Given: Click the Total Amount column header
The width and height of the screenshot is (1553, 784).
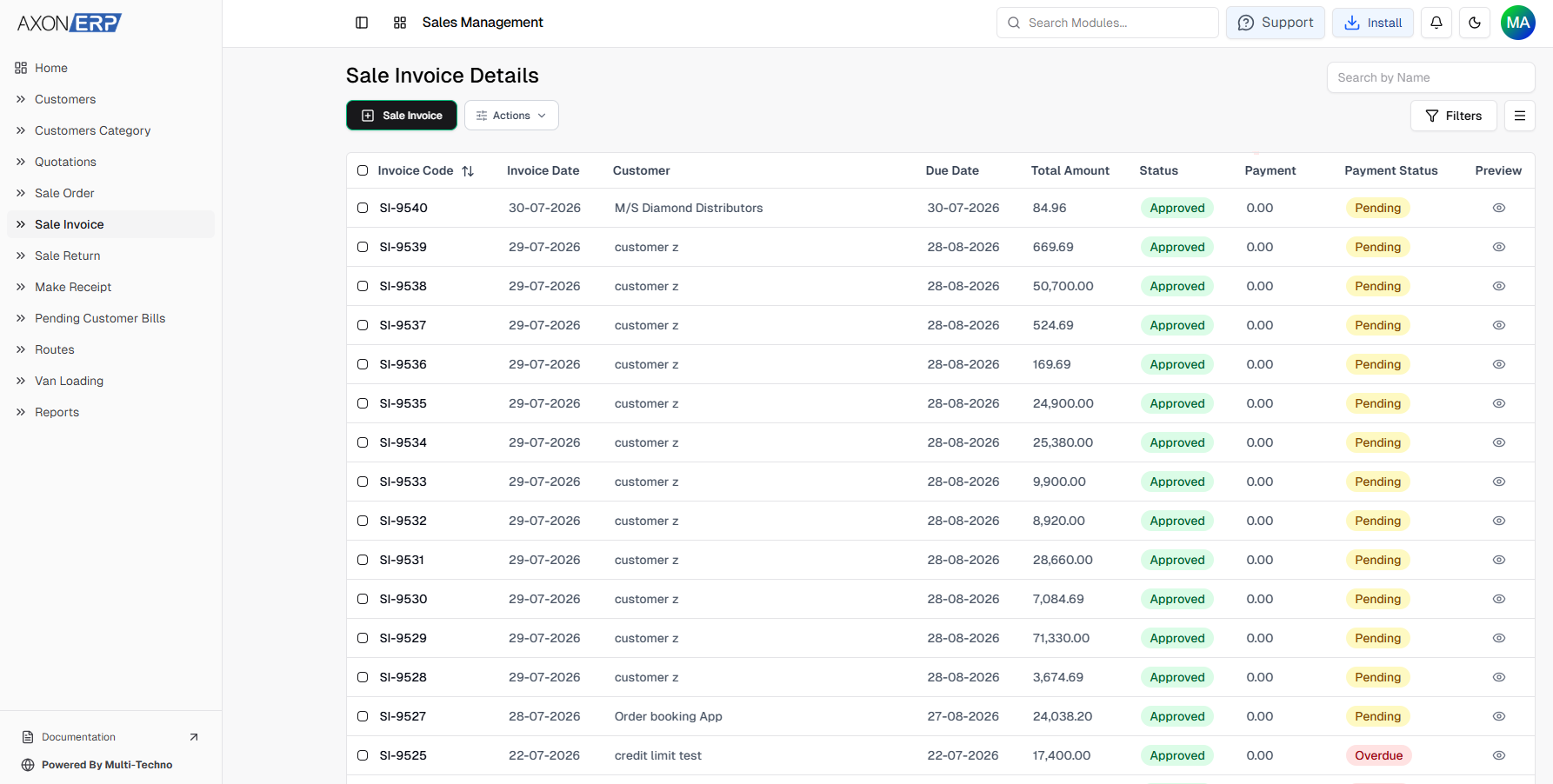Looking at the screenshot, I should pyautogui.click(x=1070, y=170).
